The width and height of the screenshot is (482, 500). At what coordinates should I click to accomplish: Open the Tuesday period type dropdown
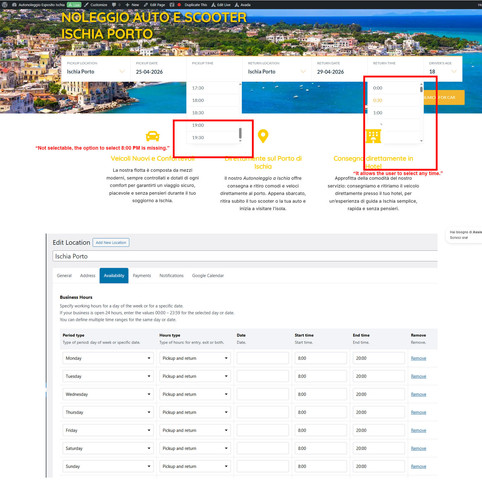108,376
